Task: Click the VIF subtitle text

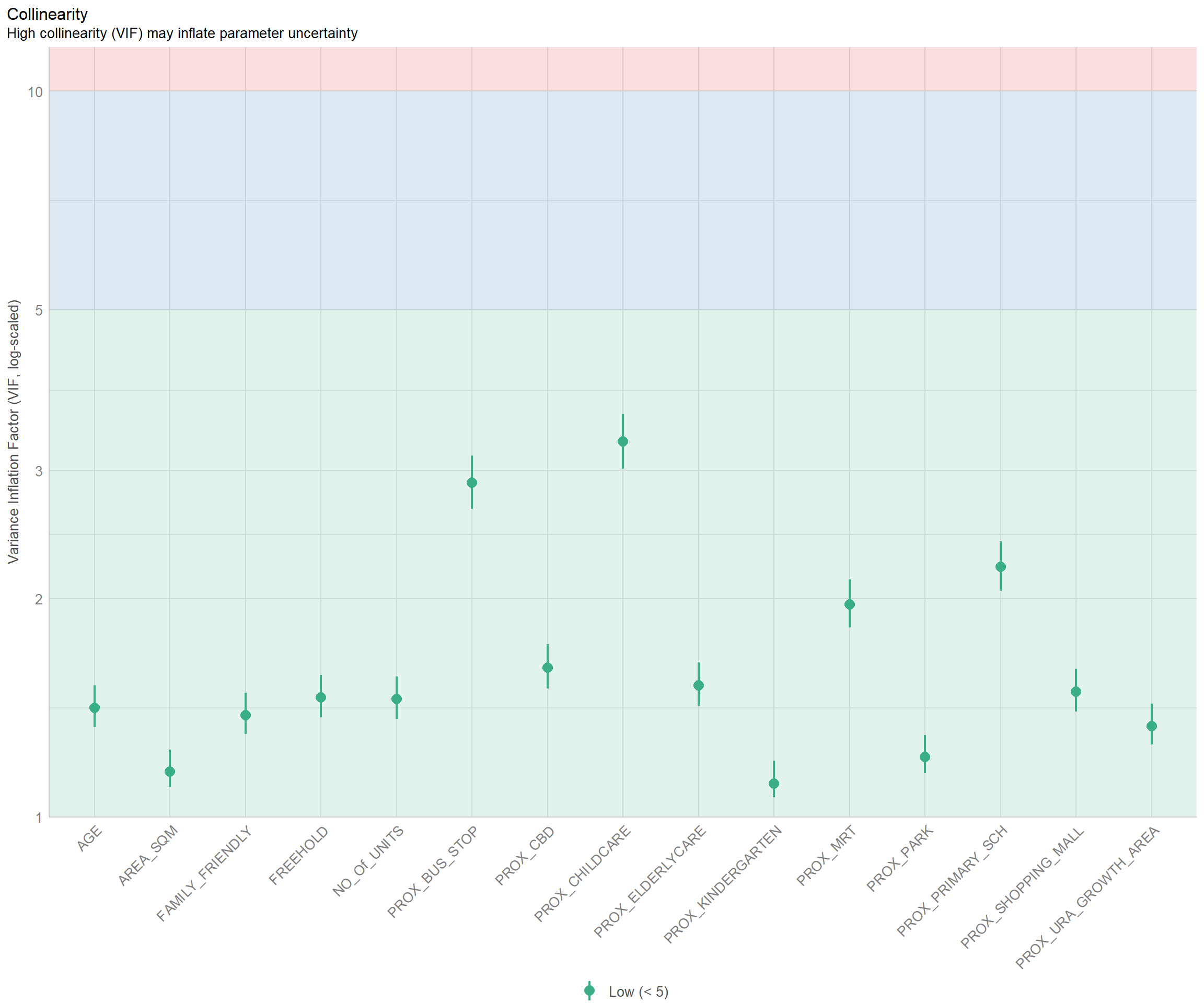Action: (x=182, y=33)
